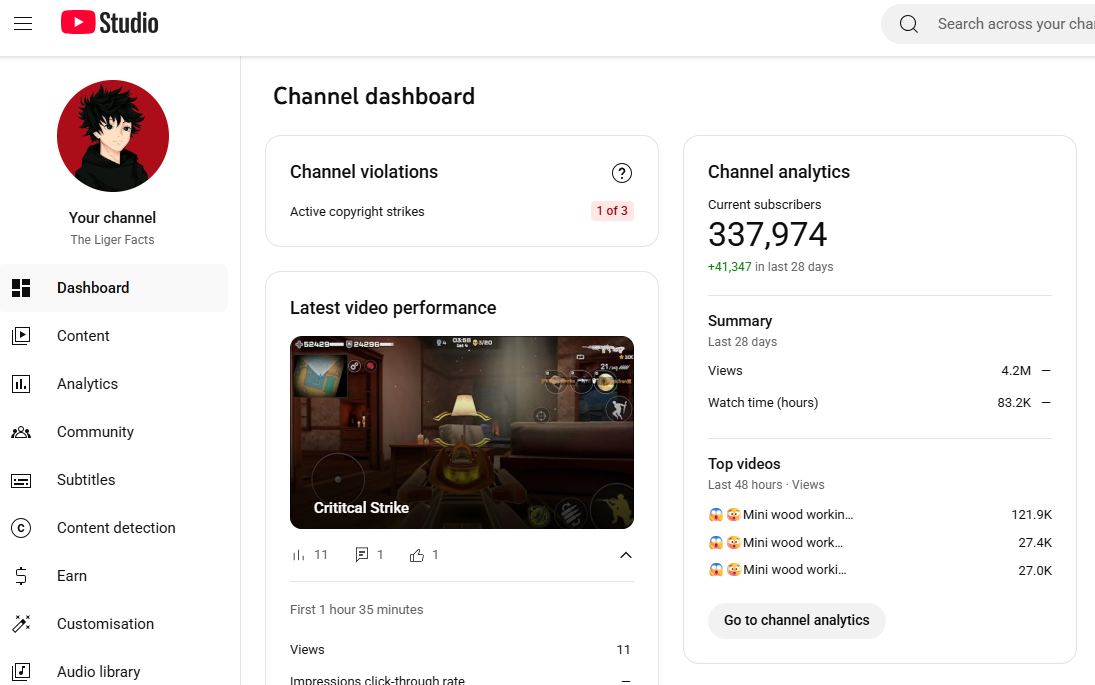The image size is (1095, 685).
Task: Click the latest video likes thumbs-up icon
Action: [417, 555]
